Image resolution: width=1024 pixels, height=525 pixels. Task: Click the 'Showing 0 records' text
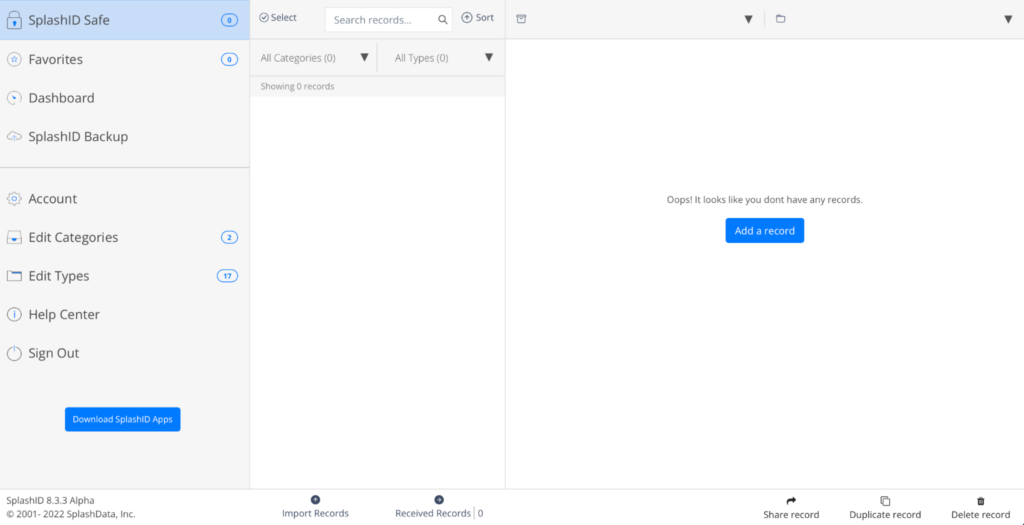[x=297, y=86]
